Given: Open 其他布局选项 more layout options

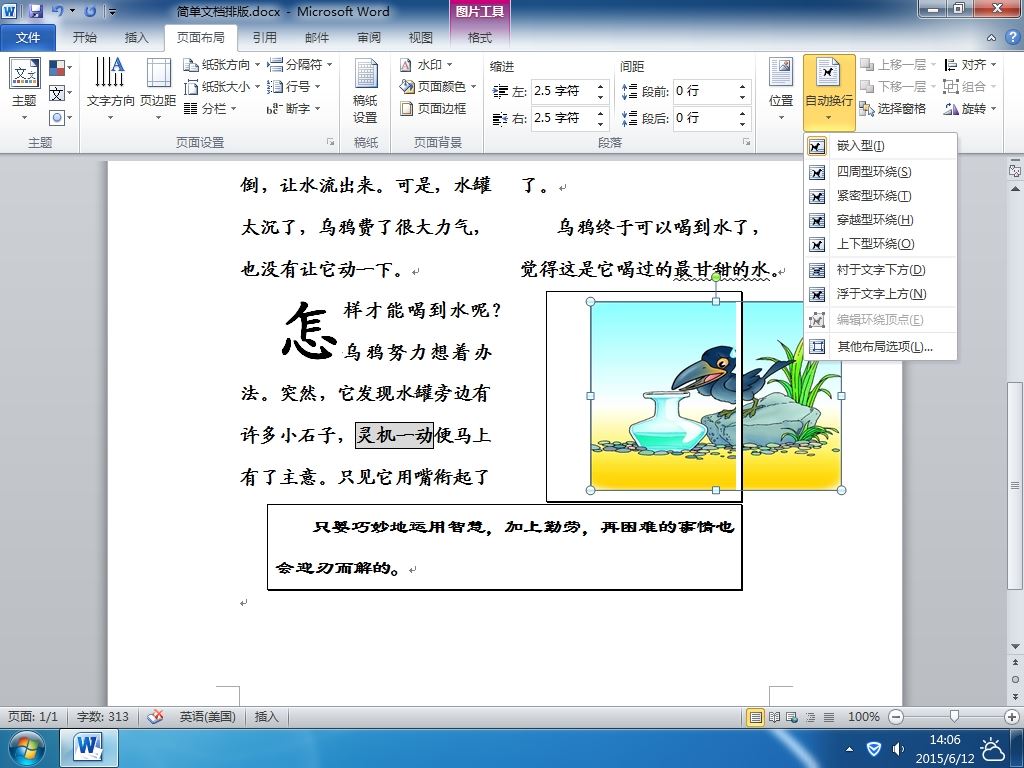Looking at the screenshot, I should tap(880, 346).
